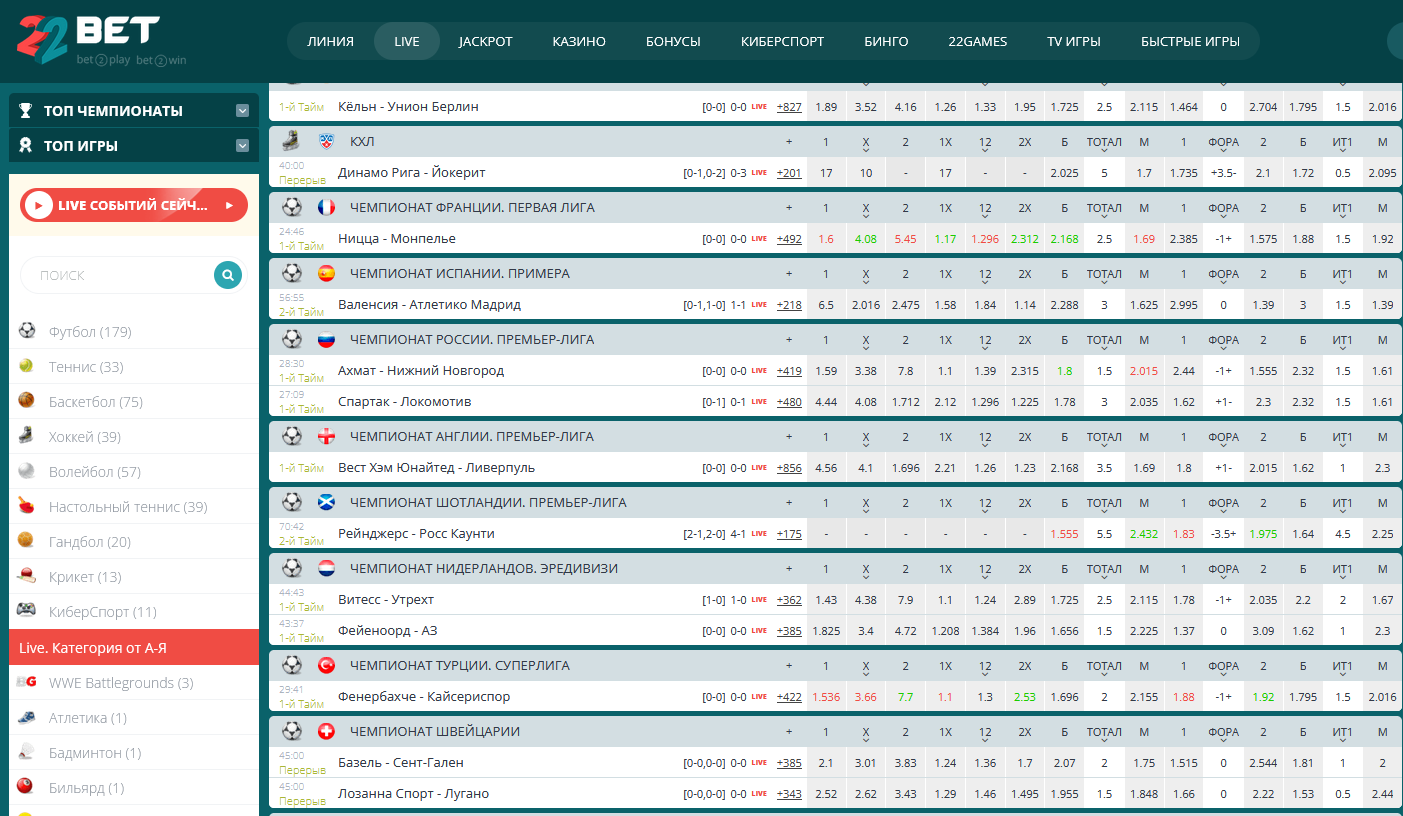Click the Scottish flag in Чемпионат Шотландии header
The height and width of the screenshot is (816, 1403).
pyautogui.click(x=326, y=503)
